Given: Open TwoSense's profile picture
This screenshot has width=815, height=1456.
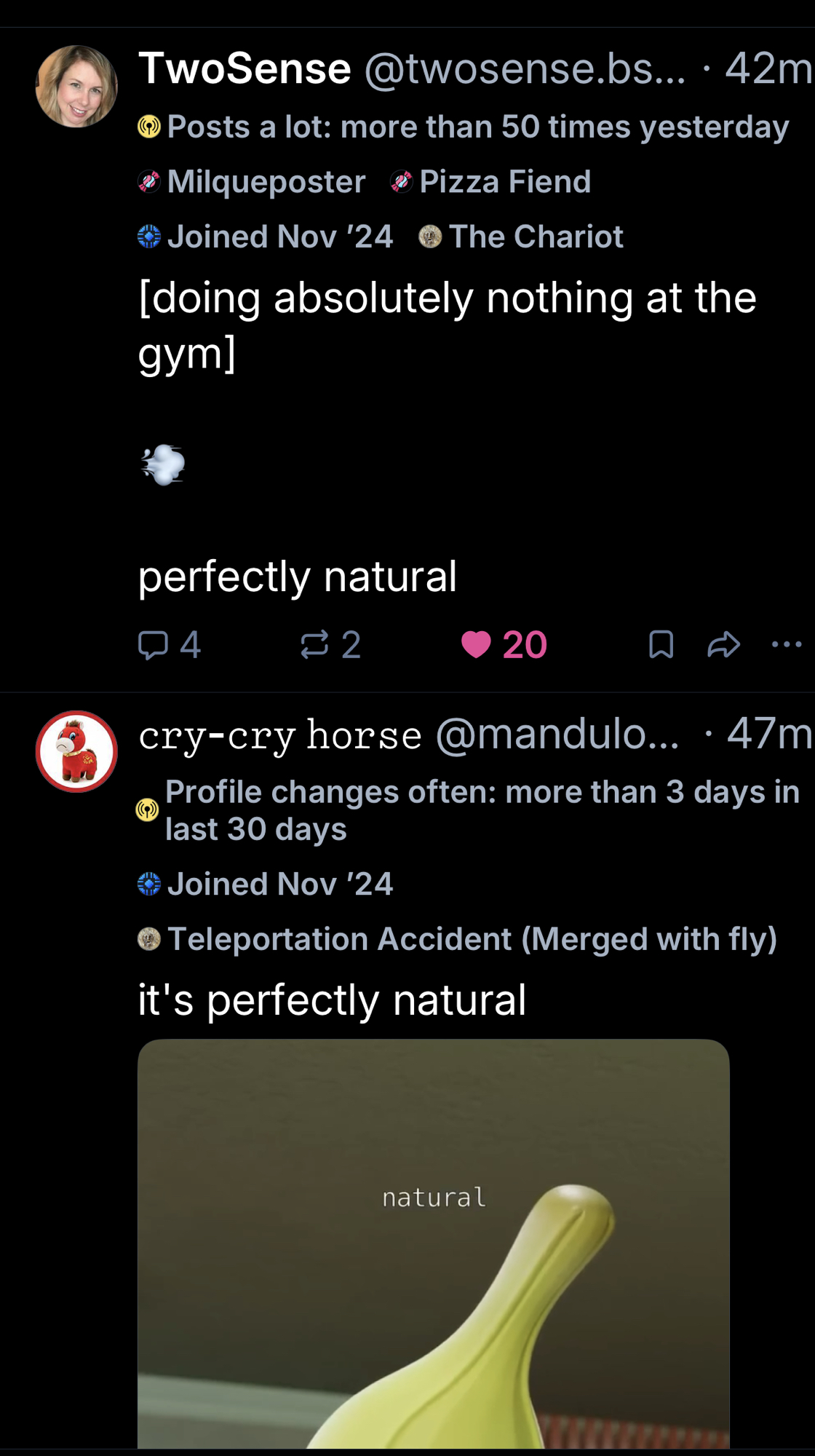Looking at the screenshot, I should tap(76, 87).
